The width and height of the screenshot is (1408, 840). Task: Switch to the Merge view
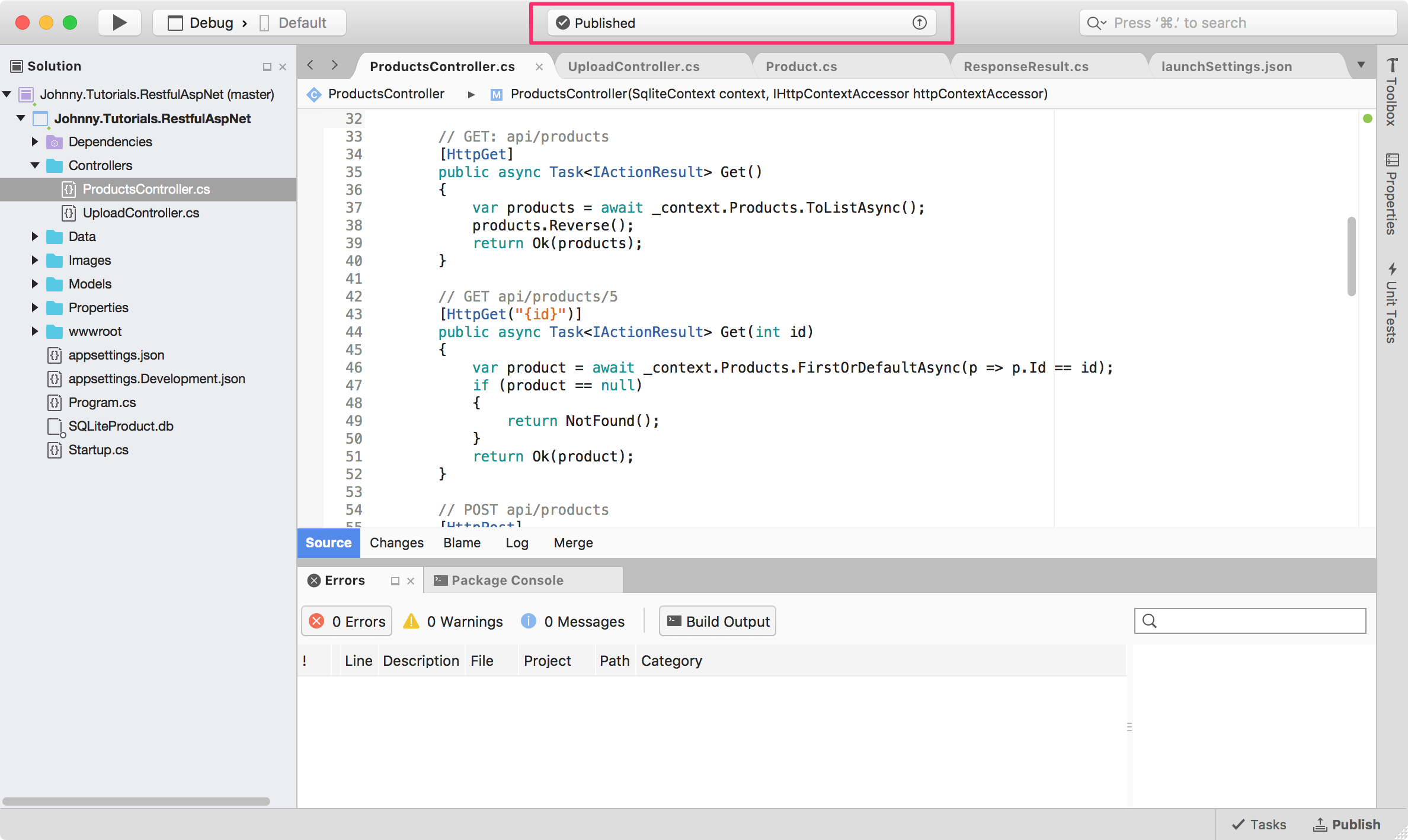pyautogui.click(x=573, y=543)
